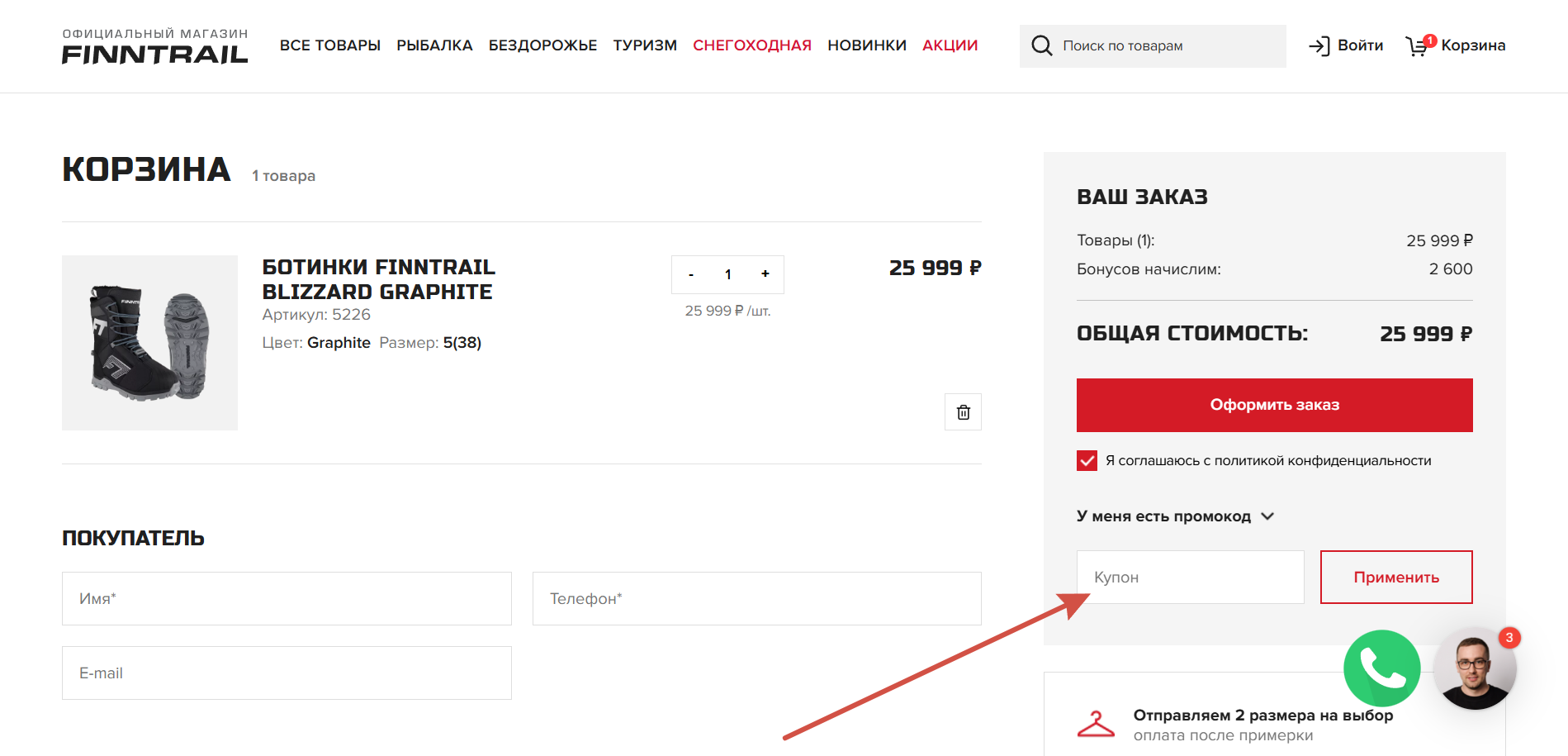Focus the Купон input field
Image resolution: width=1568 pixels, height=756 pixels.
(1190, 577)
